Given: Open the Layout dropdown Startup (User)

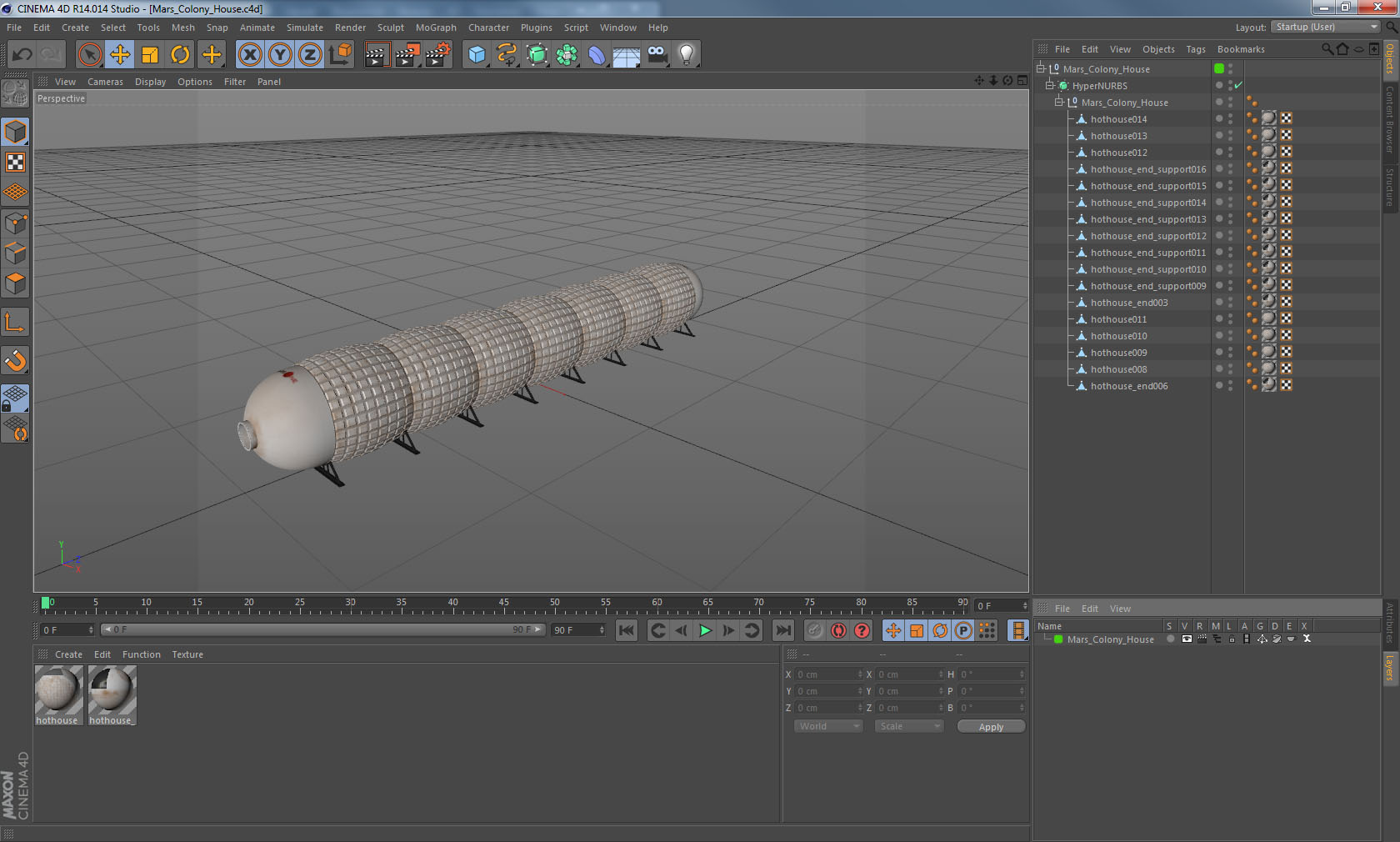Looking at the screenshot, I should coord(1326,27).
